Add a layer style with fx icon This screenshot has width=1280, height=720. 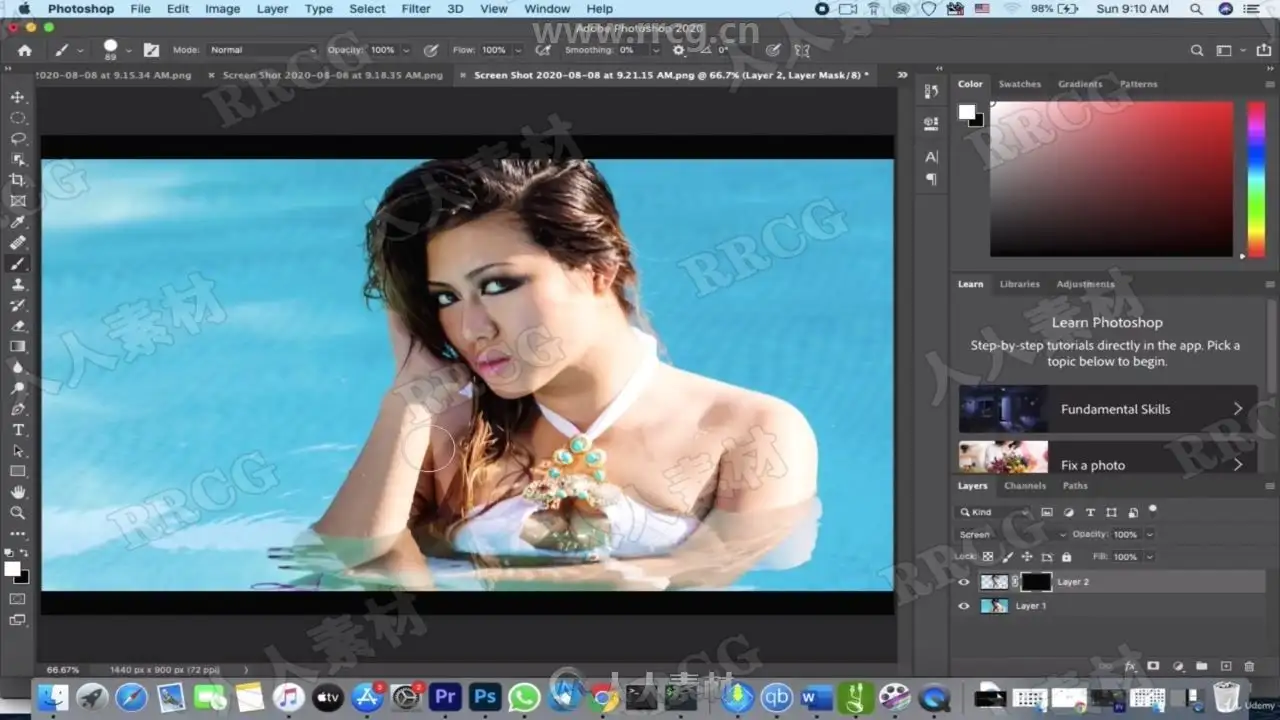[x=1131, y=666]
